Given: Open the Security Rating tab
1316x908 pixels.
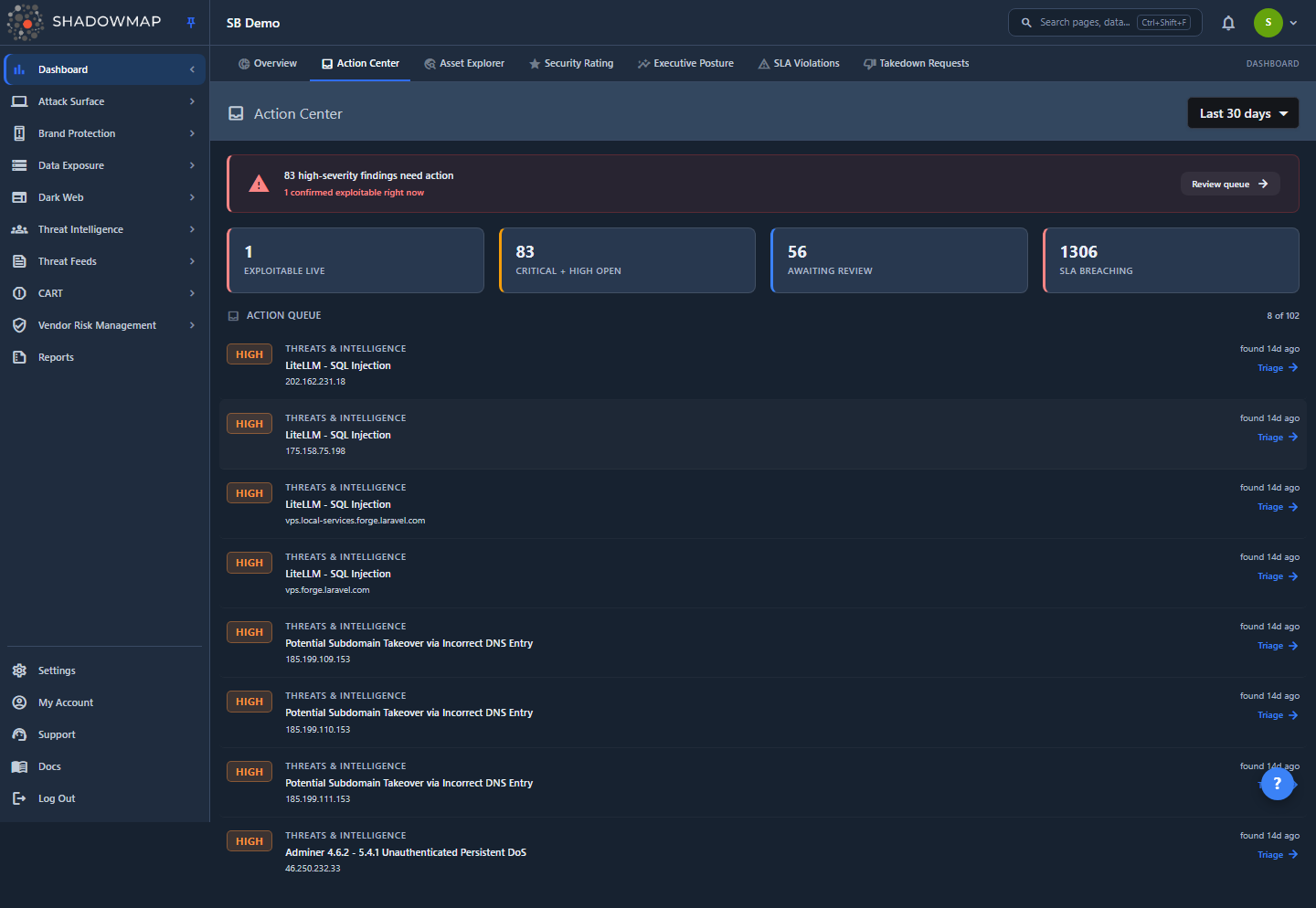Looking at the screenshot, I should 571,64.
